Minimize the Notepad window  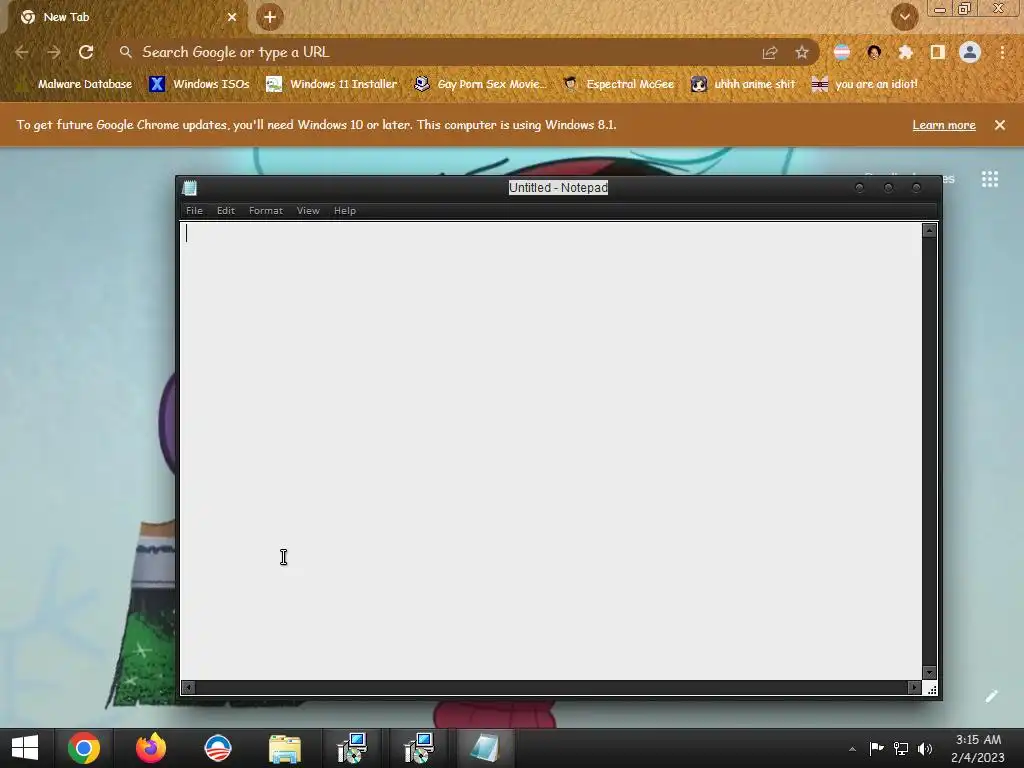click(859, 188)
